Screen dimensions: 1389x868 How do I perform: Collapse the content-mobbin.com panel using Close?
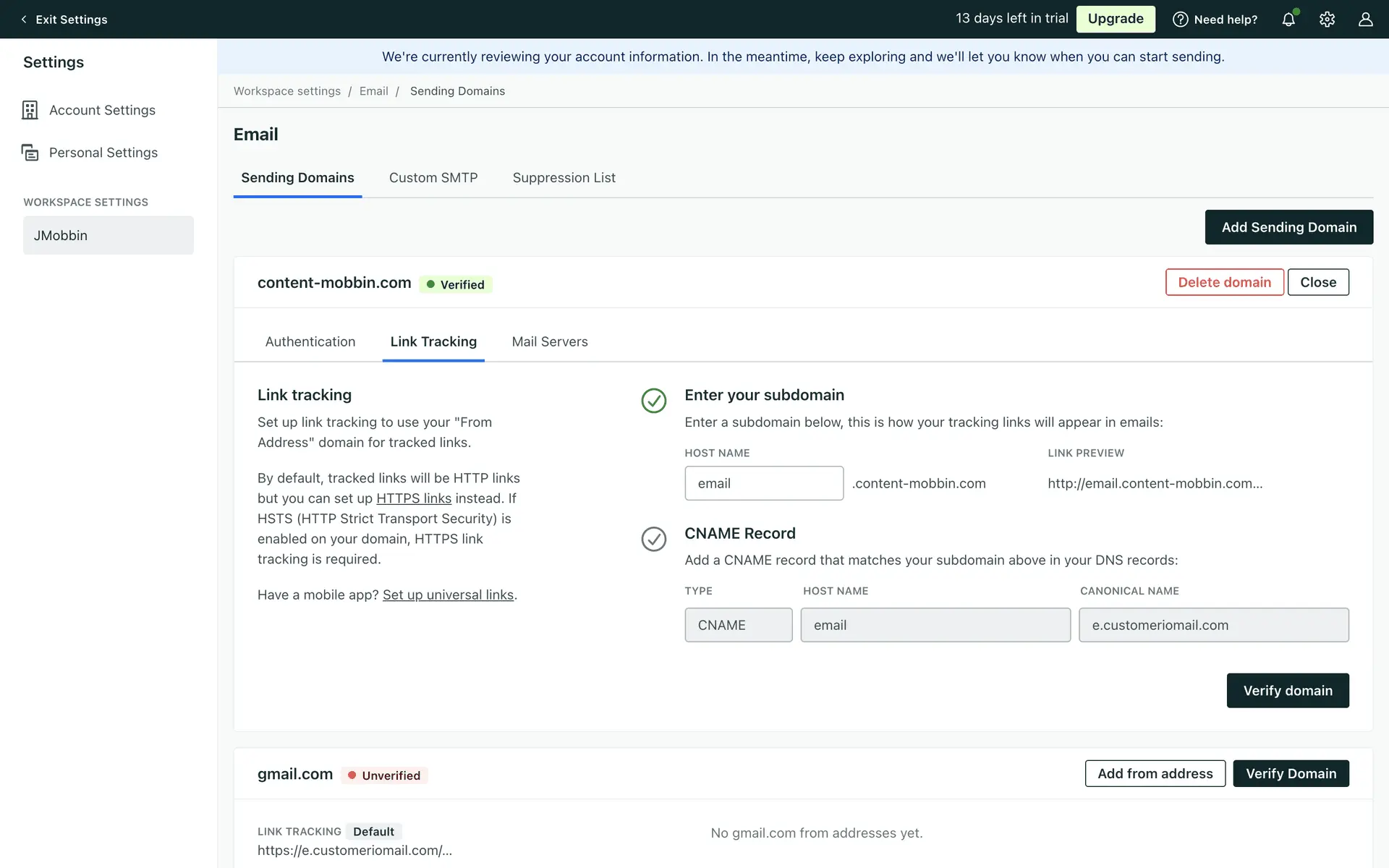[x=1317, y=282]
